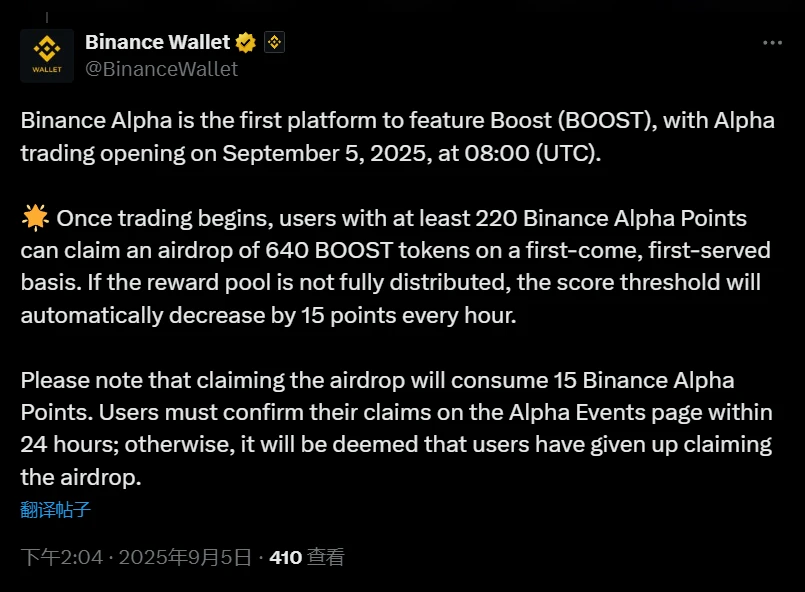Click the 410 查看 view count
The width and height of the screenshot is (805, 592).
(x=306, y=557)
